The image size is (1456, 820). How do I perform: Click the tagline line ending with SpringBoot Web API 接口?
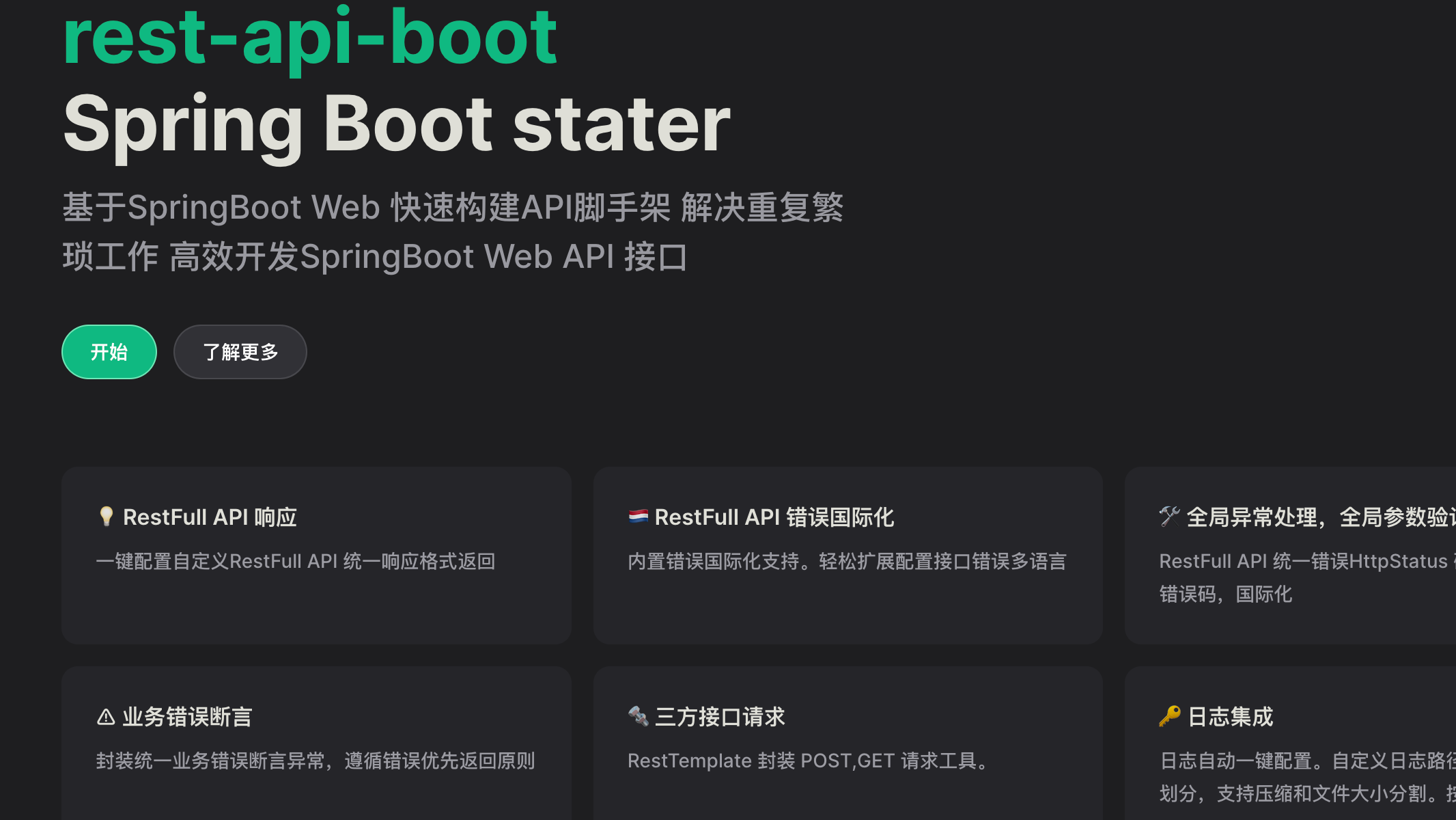(375, 257)
